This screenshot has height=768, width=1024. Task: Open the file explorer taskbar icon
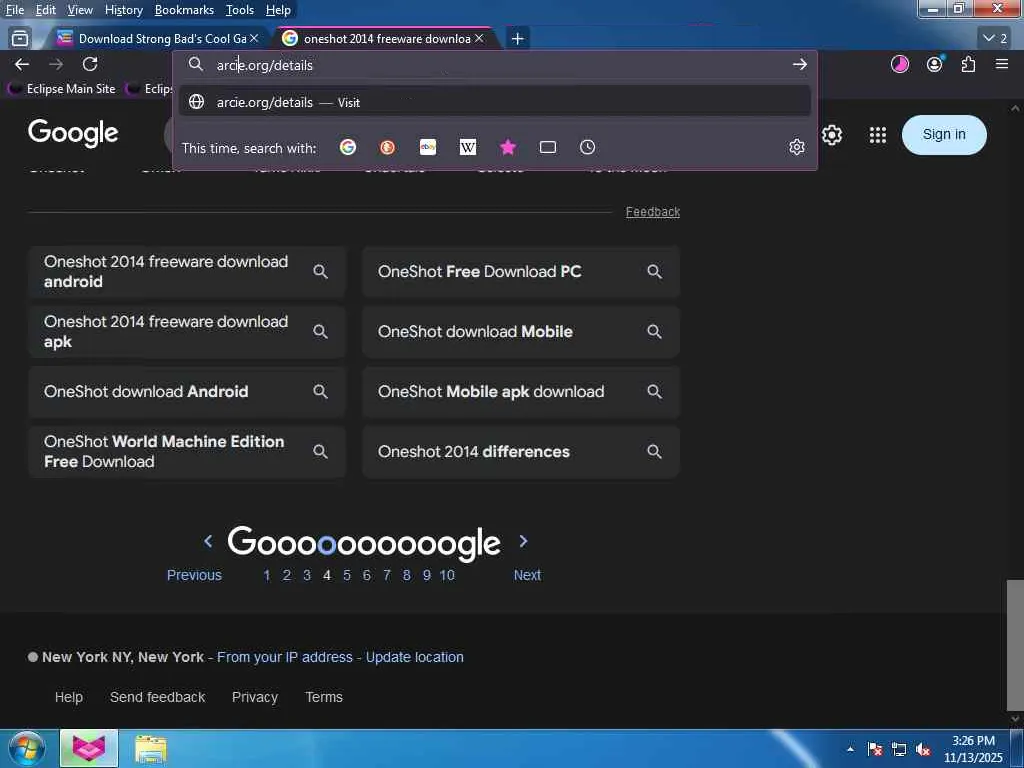(151, 749)
